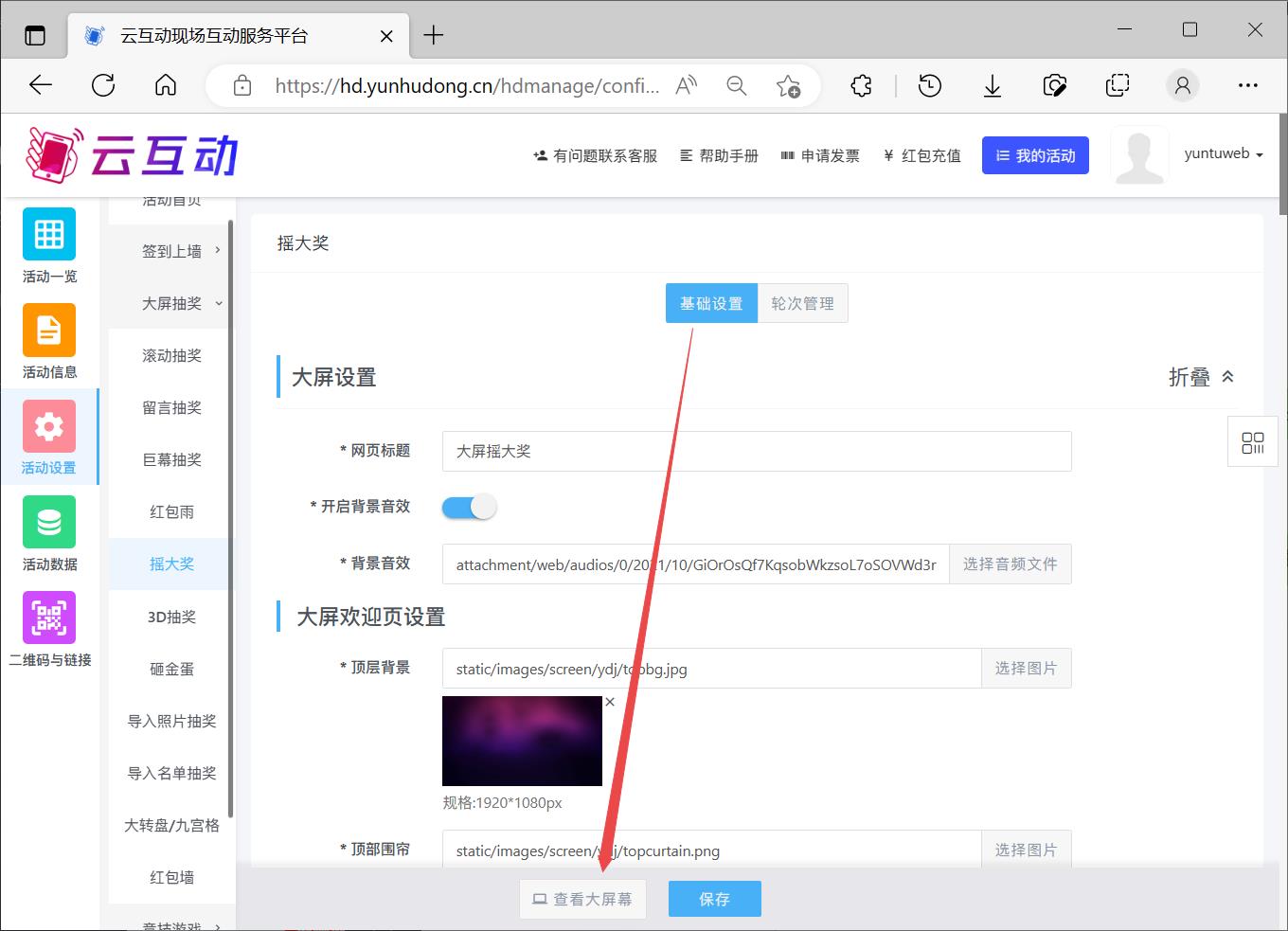
Task: Open the browser profile avatar
Action: 1182,85
